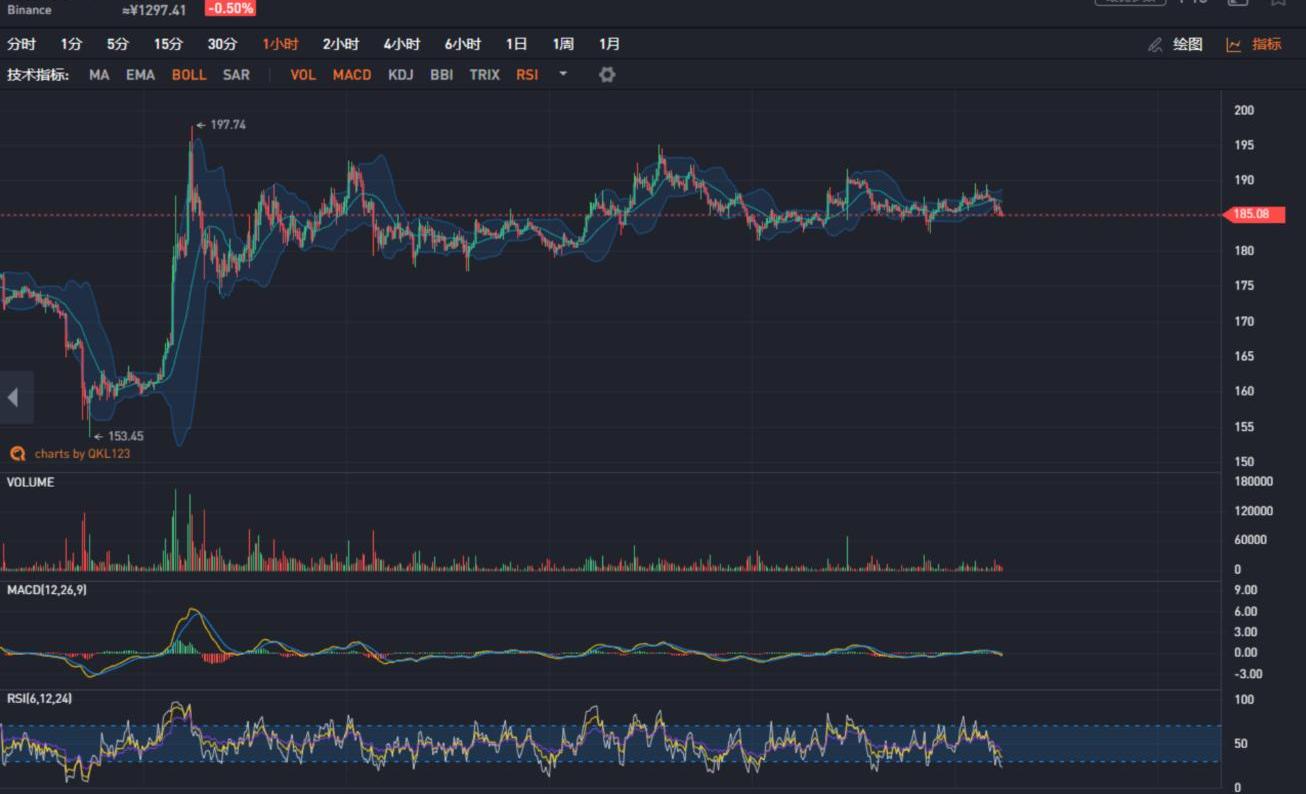Click the 185.08 current price marker
The image size is (1306, 794).
[x=1256, y=214]
